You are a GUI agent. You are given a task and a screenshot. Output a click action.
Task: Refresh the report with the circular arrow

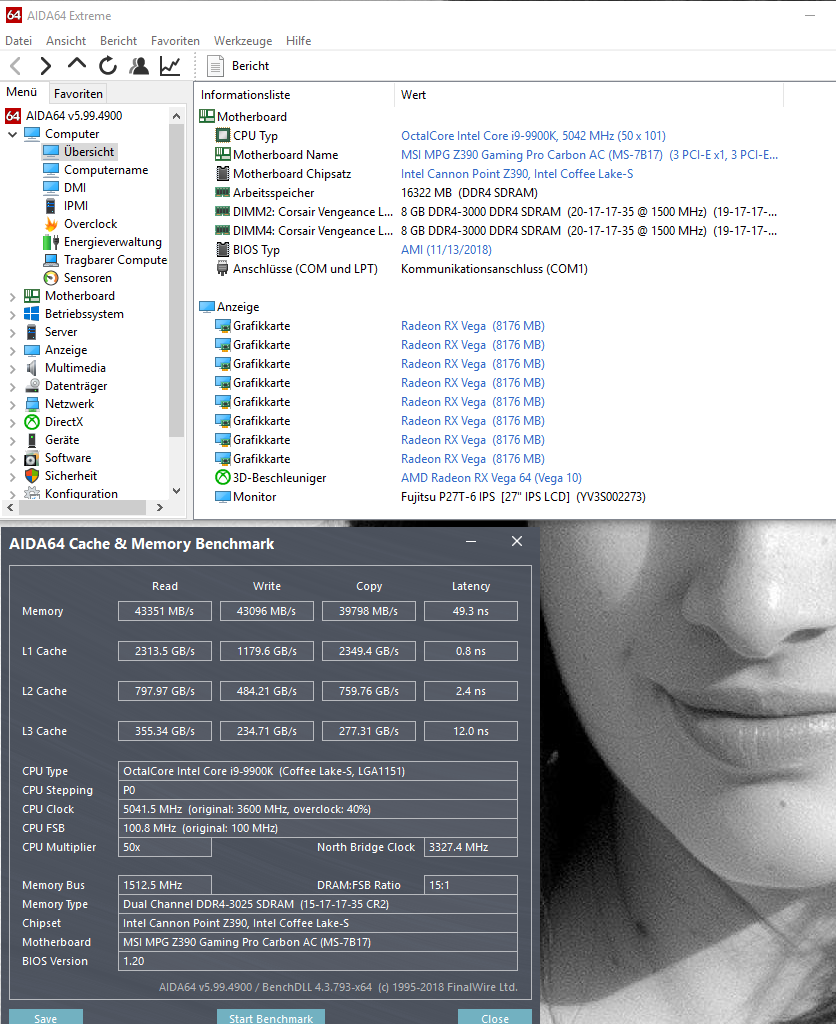coord(108,66)
